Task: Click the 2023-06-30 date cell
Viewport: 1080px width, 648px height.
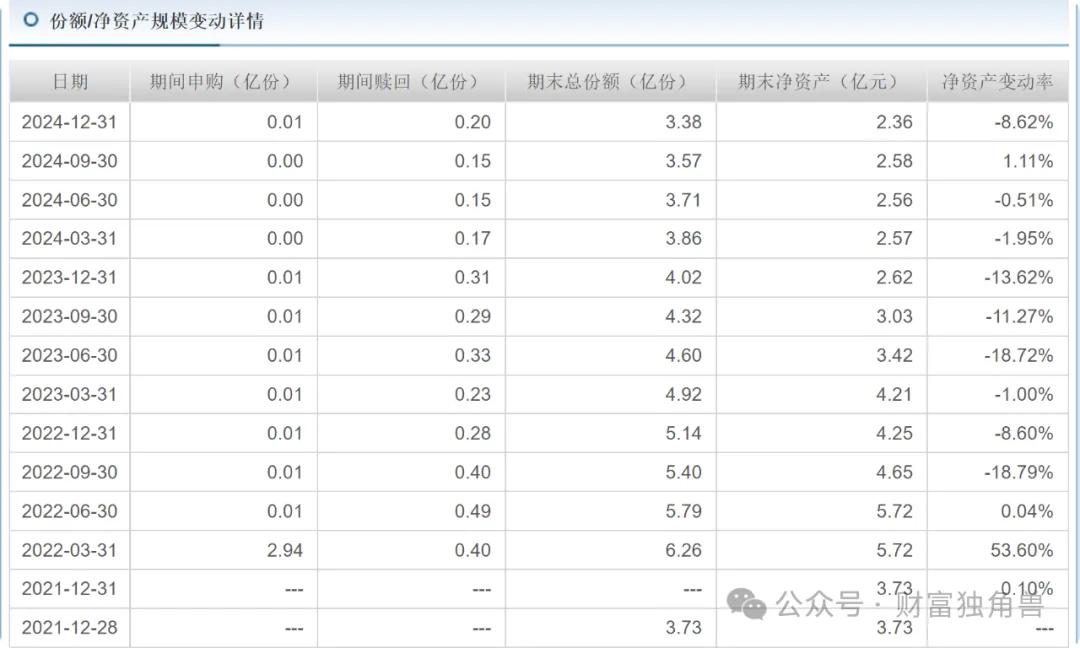Action: 69,355
